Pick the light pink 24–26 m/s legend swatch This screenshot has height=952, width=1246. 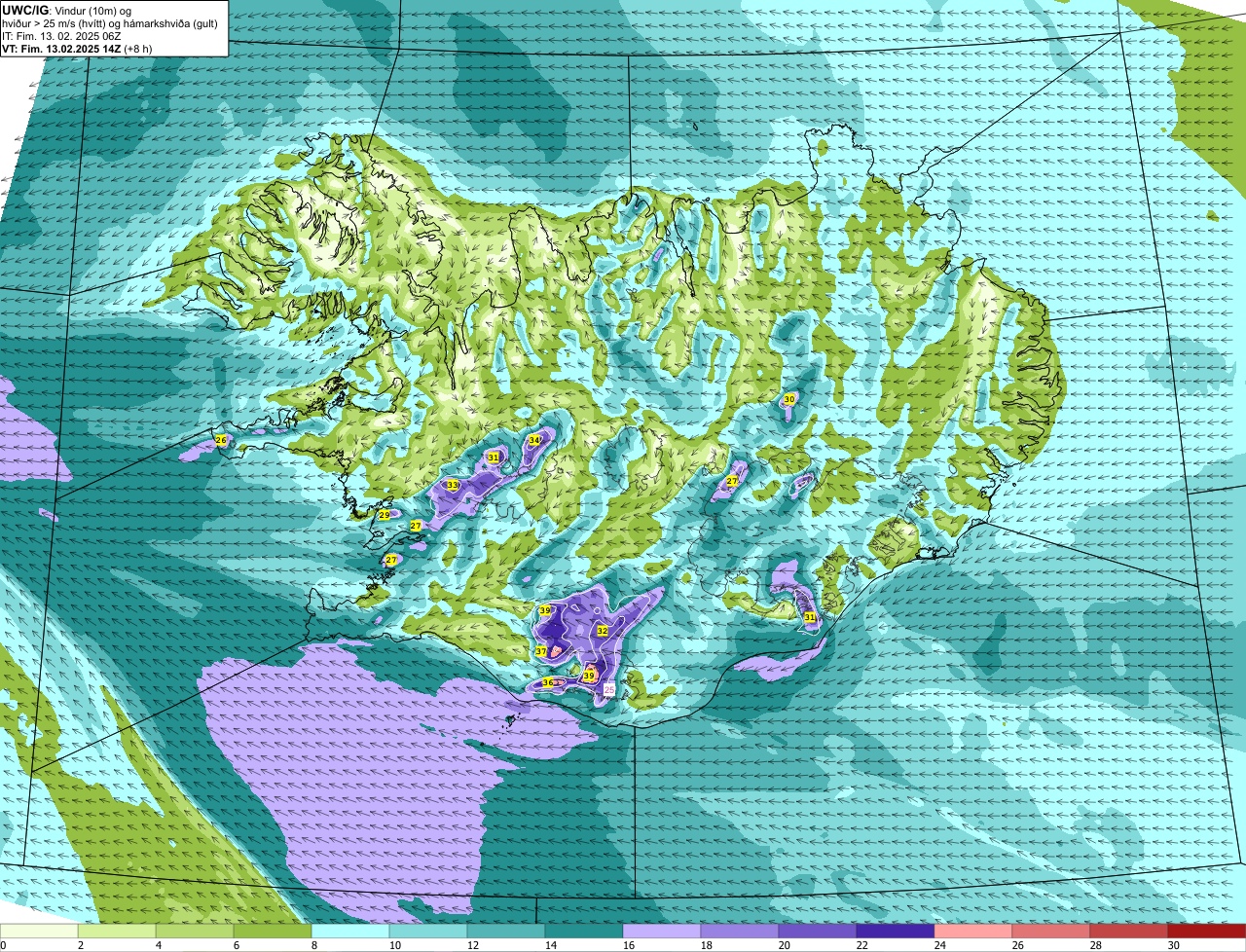[x=973, y=931]
